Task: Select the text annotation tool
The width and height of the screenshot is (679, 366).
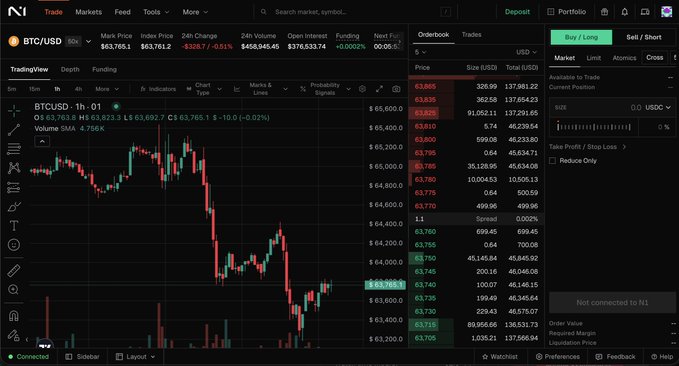Action: point(14,226)
